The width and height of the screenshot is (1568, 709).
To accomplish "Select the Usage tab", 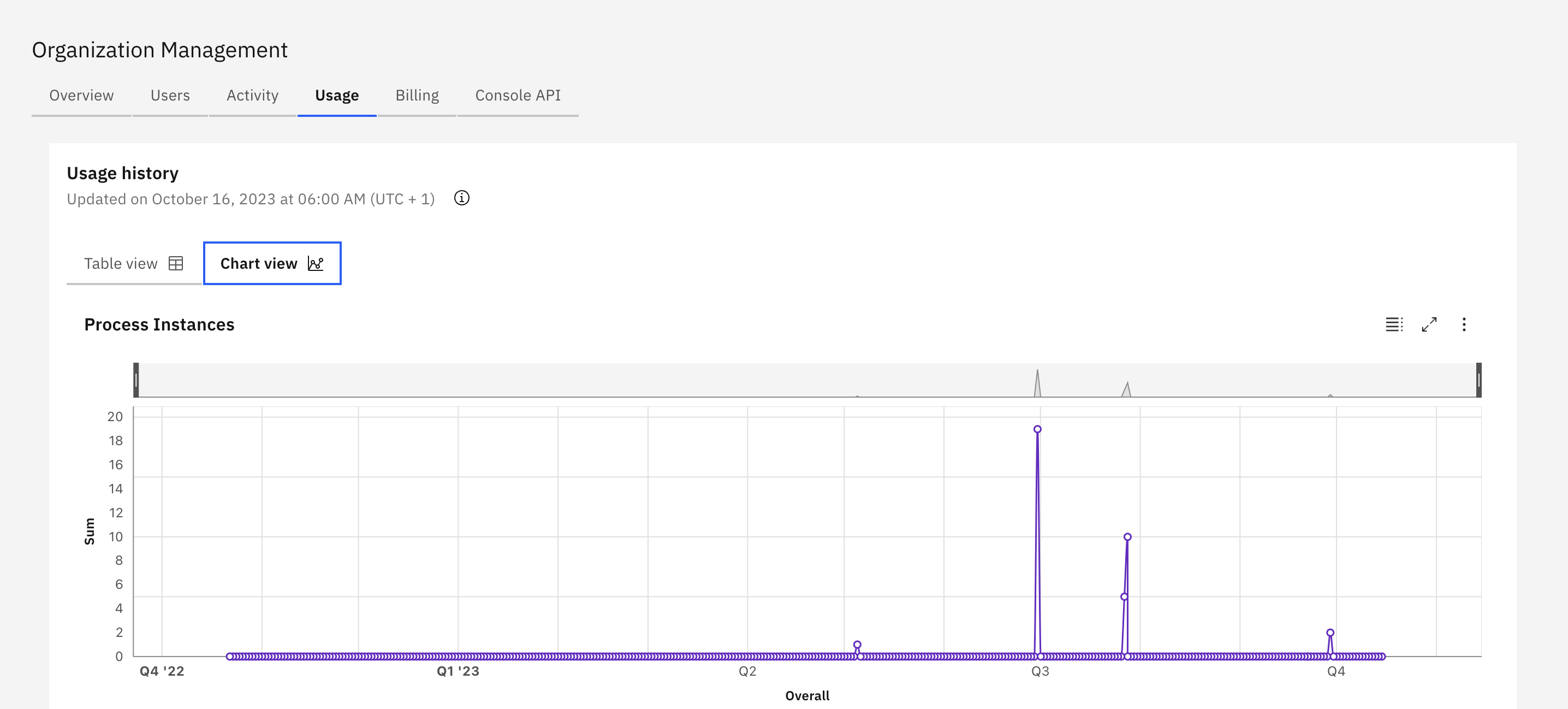I will [336, 95].
